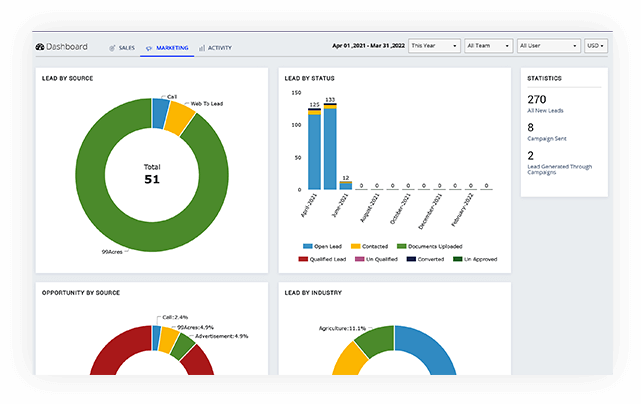This screenshot has height=404, width=641.
Task: Click the bar labeled 133
Action: [x=330, y=146]
